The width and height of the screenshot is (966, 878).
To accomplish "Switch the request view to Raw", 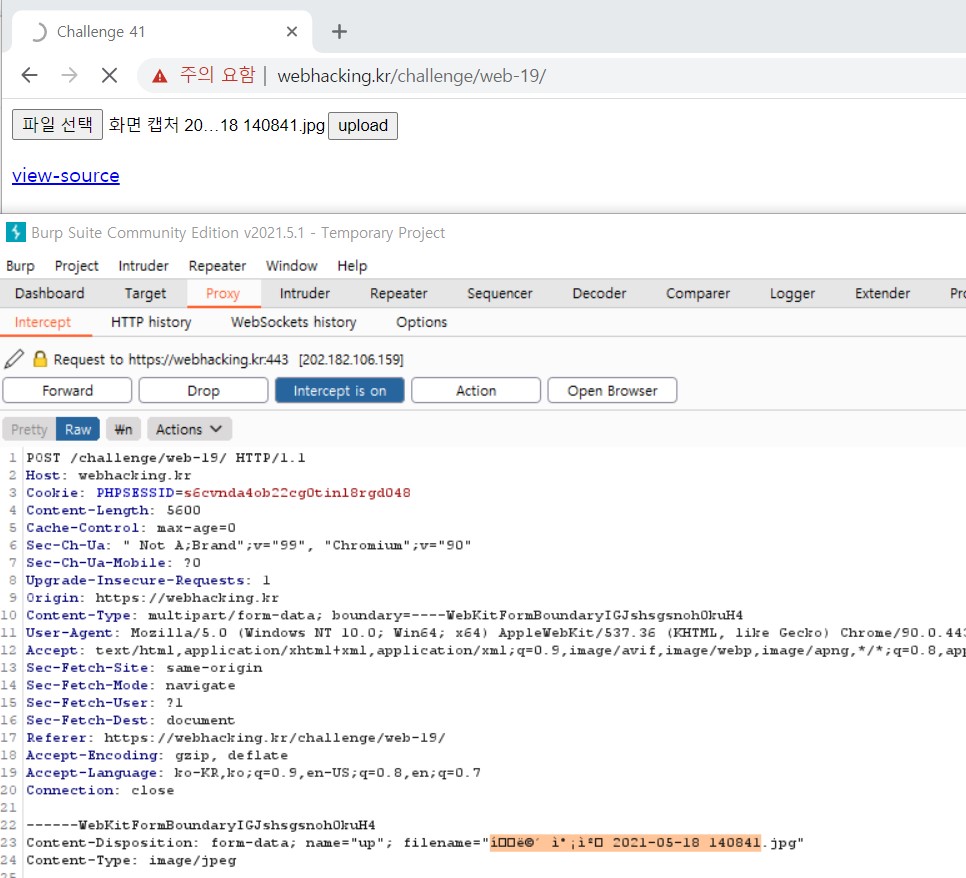I will (78, 429).
